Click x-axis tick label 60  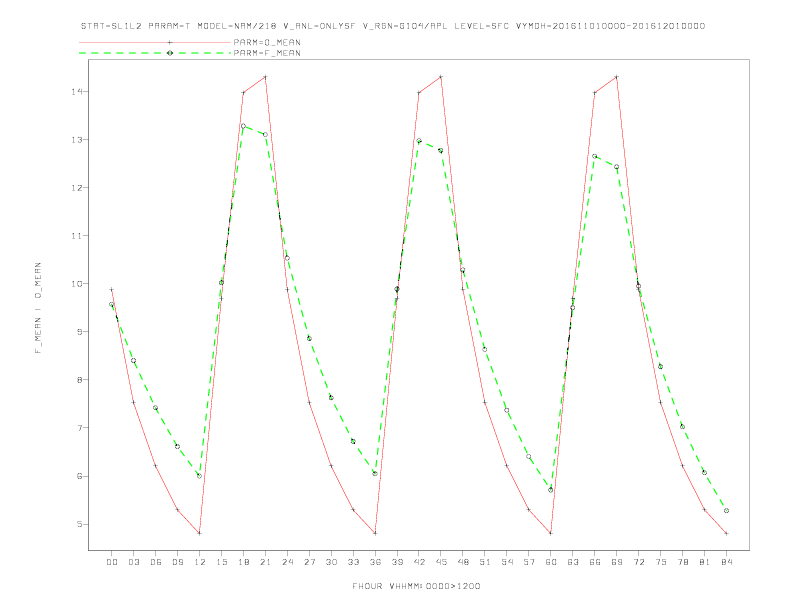551,562
